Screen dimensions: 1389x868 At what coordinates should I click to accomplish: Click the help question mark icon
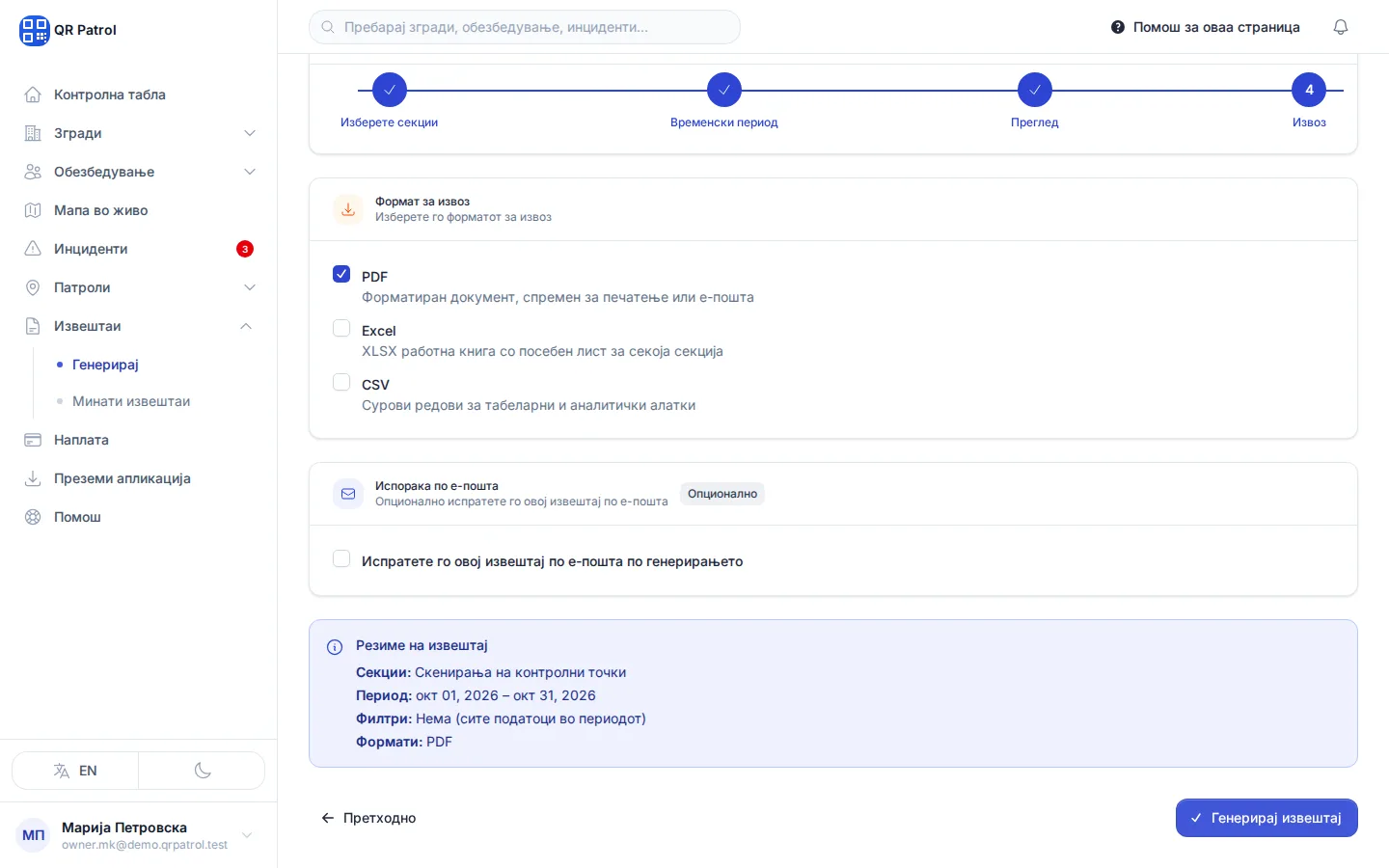(x=1118, y=27)
